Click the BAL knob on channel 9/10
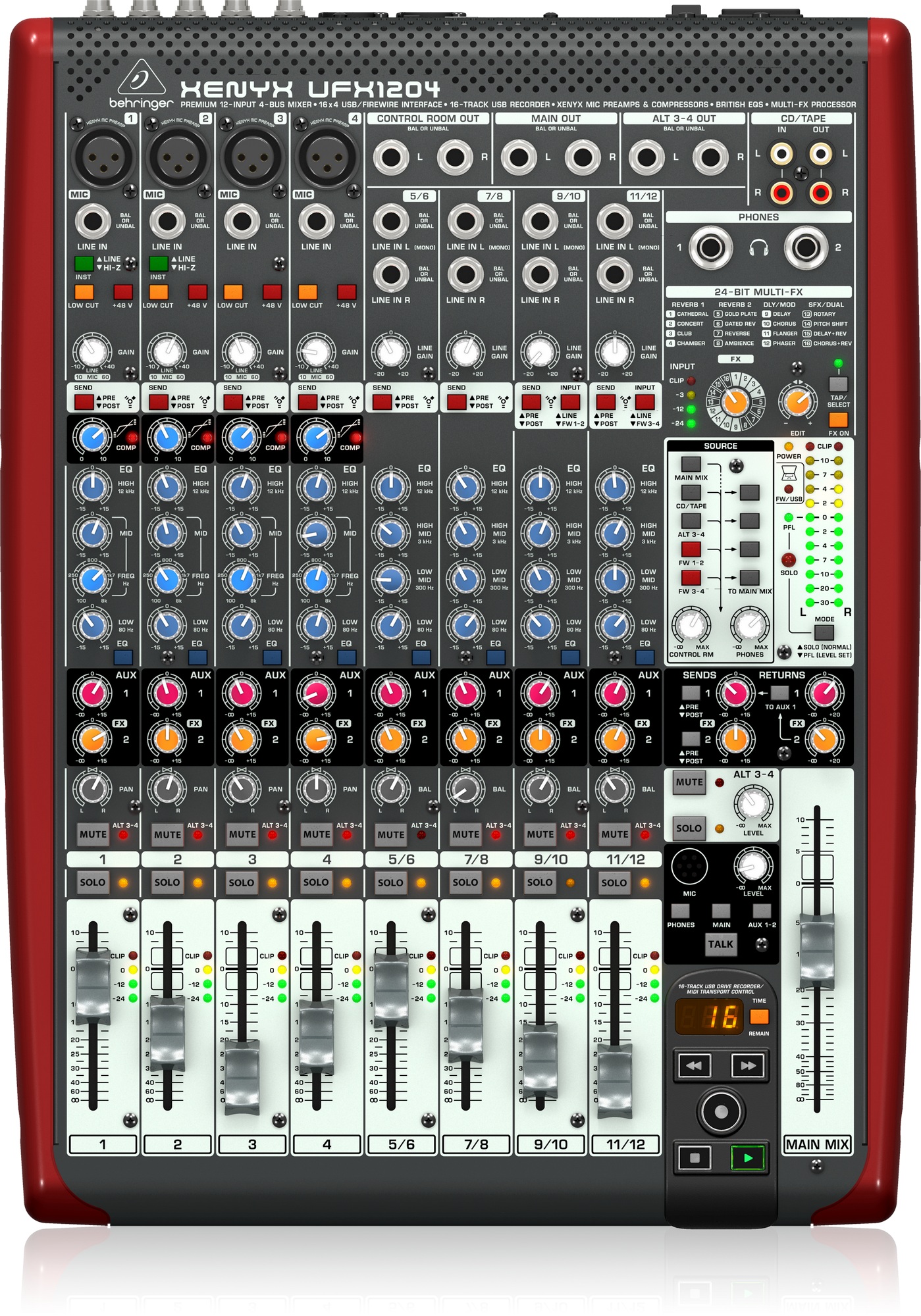The image size is (921, 1316). pos(540,788)
